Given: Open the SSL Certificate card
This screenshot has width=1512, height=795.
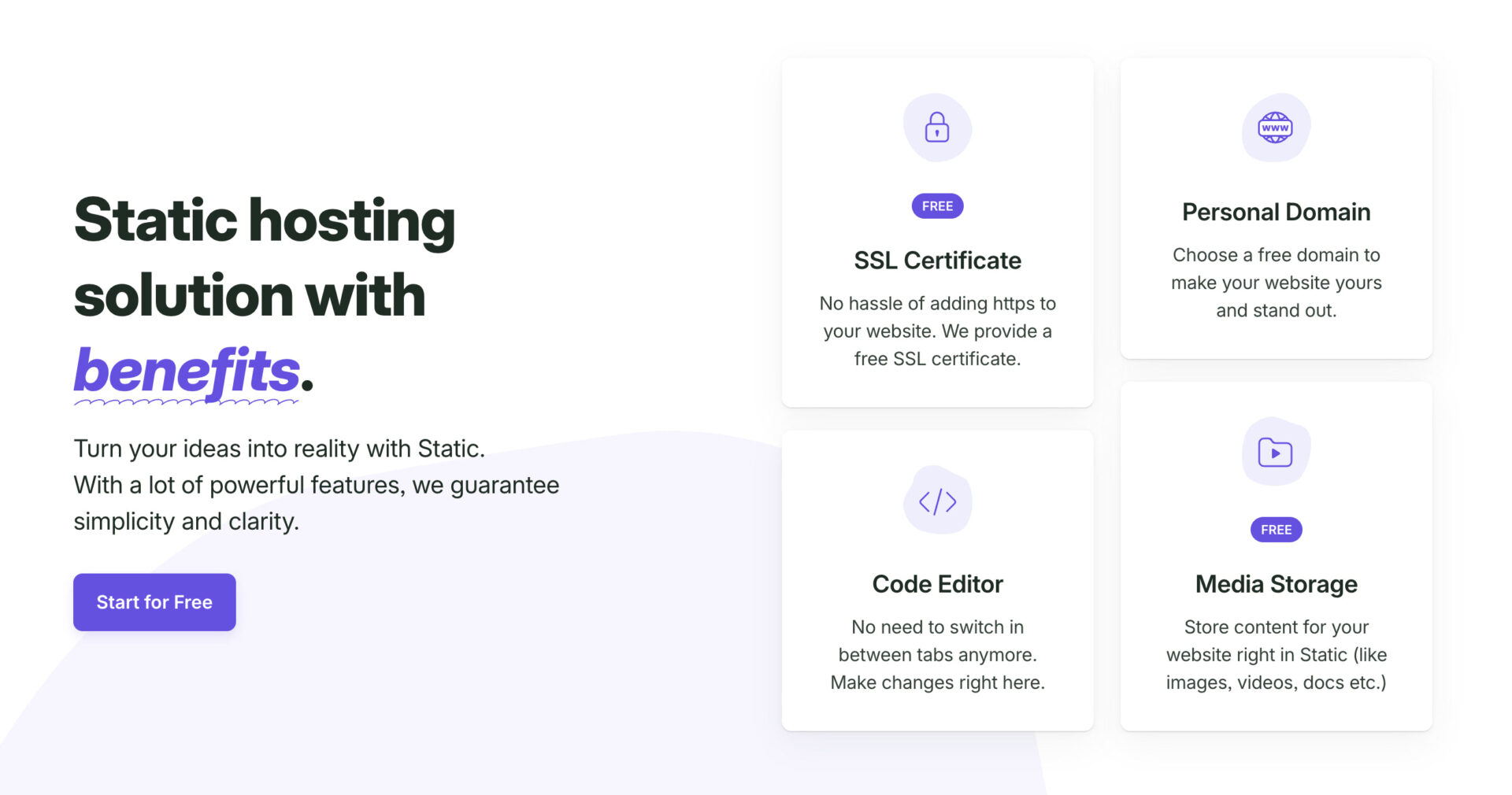Looking at the screenshot, I should click(937, 231).
